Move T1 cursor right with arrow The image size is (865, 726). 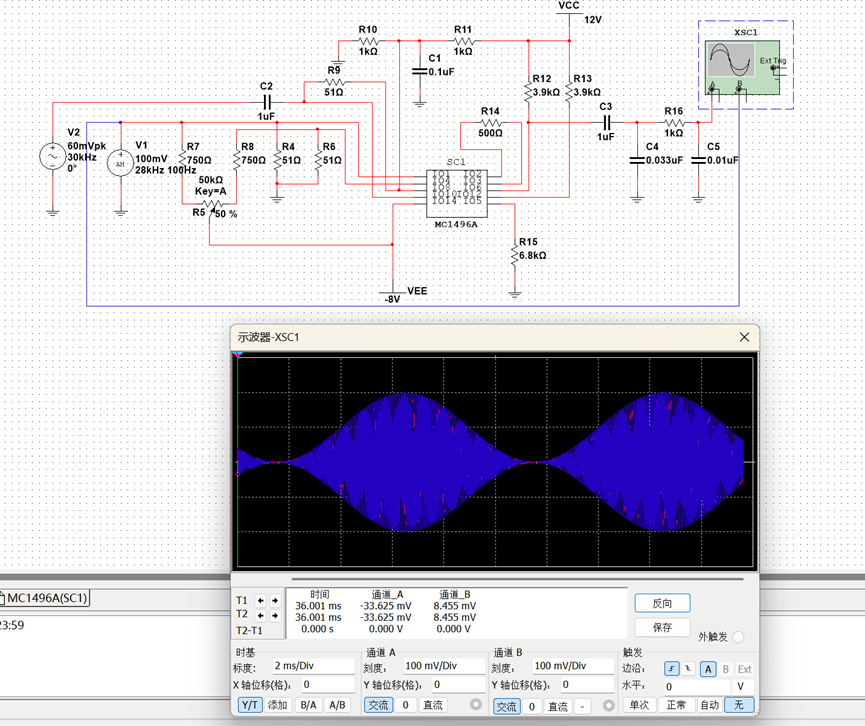(x=275, y=600)
